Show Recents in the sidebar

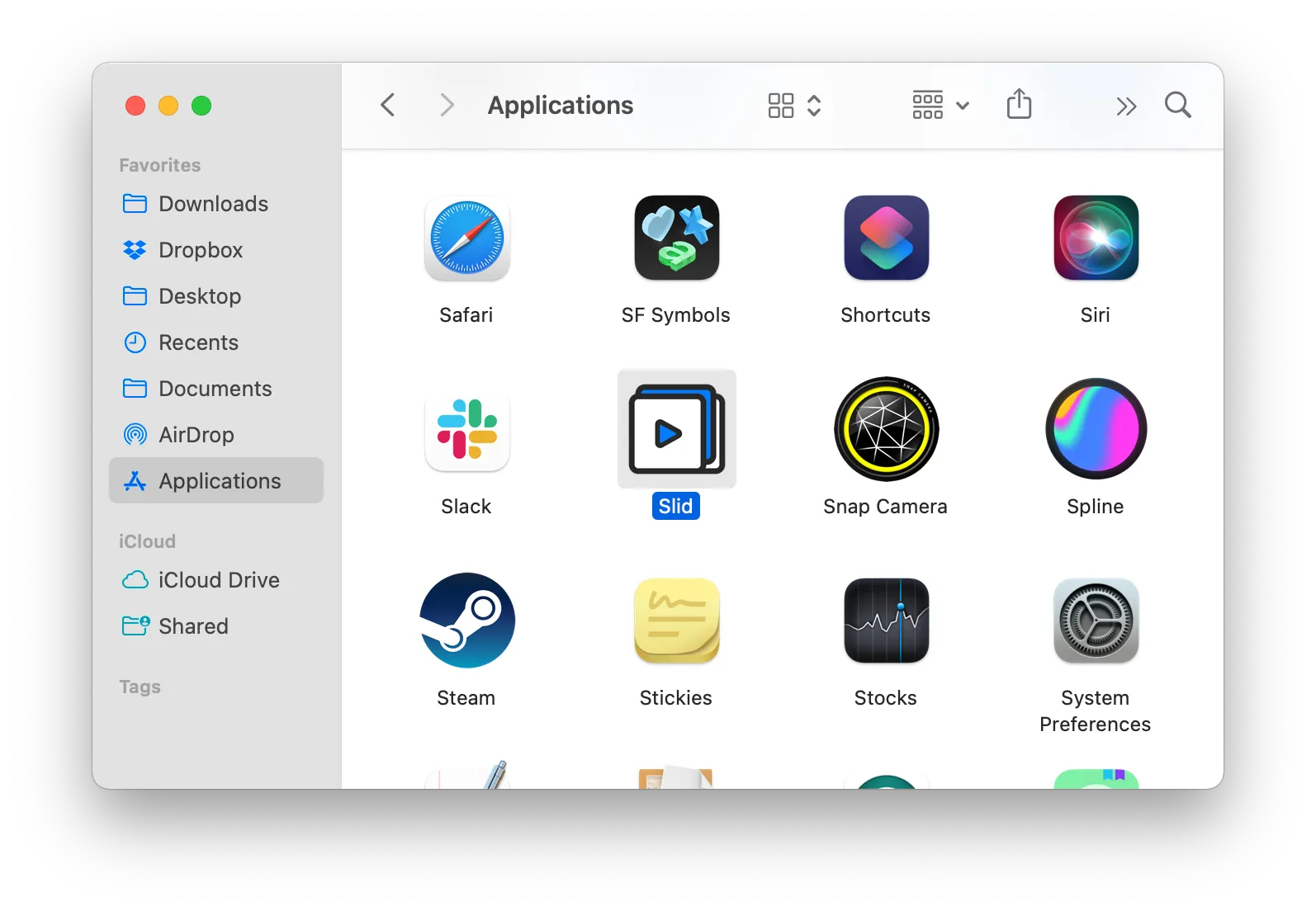216,342
